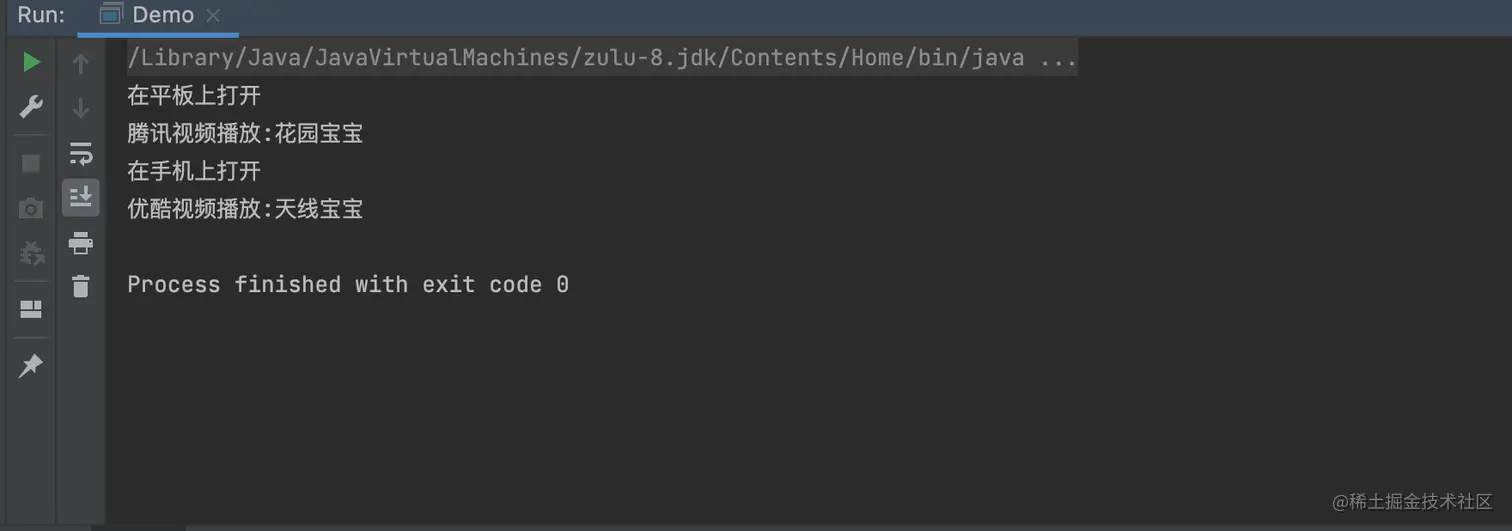Screen dimensions: 1512x531
Task: Click the camera Dump Threads icon
Action: (x=31, y=208)
